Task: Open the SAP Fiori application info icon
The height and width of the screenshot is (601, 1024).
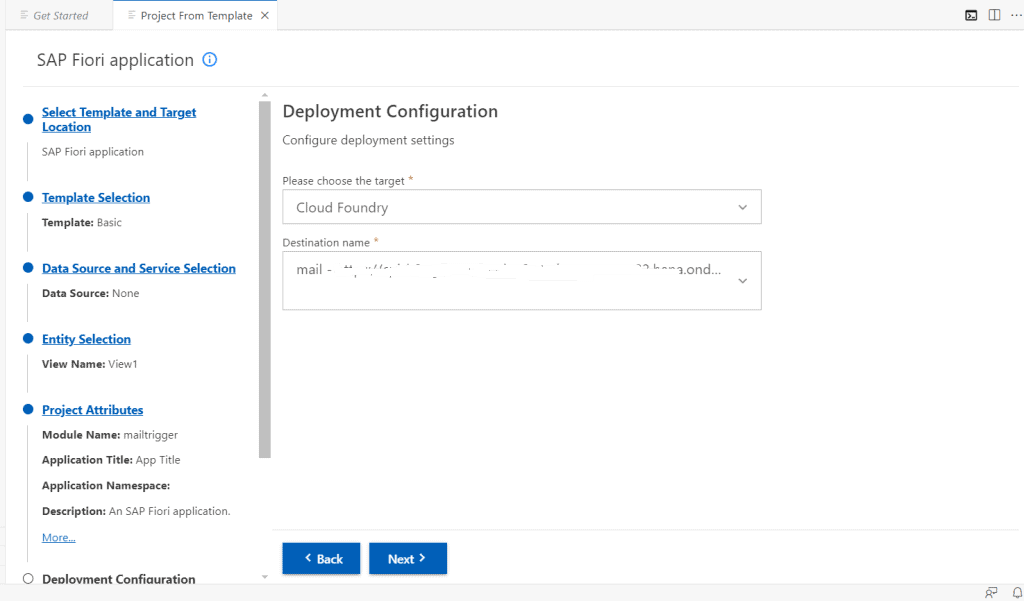Action: [210, 60]
